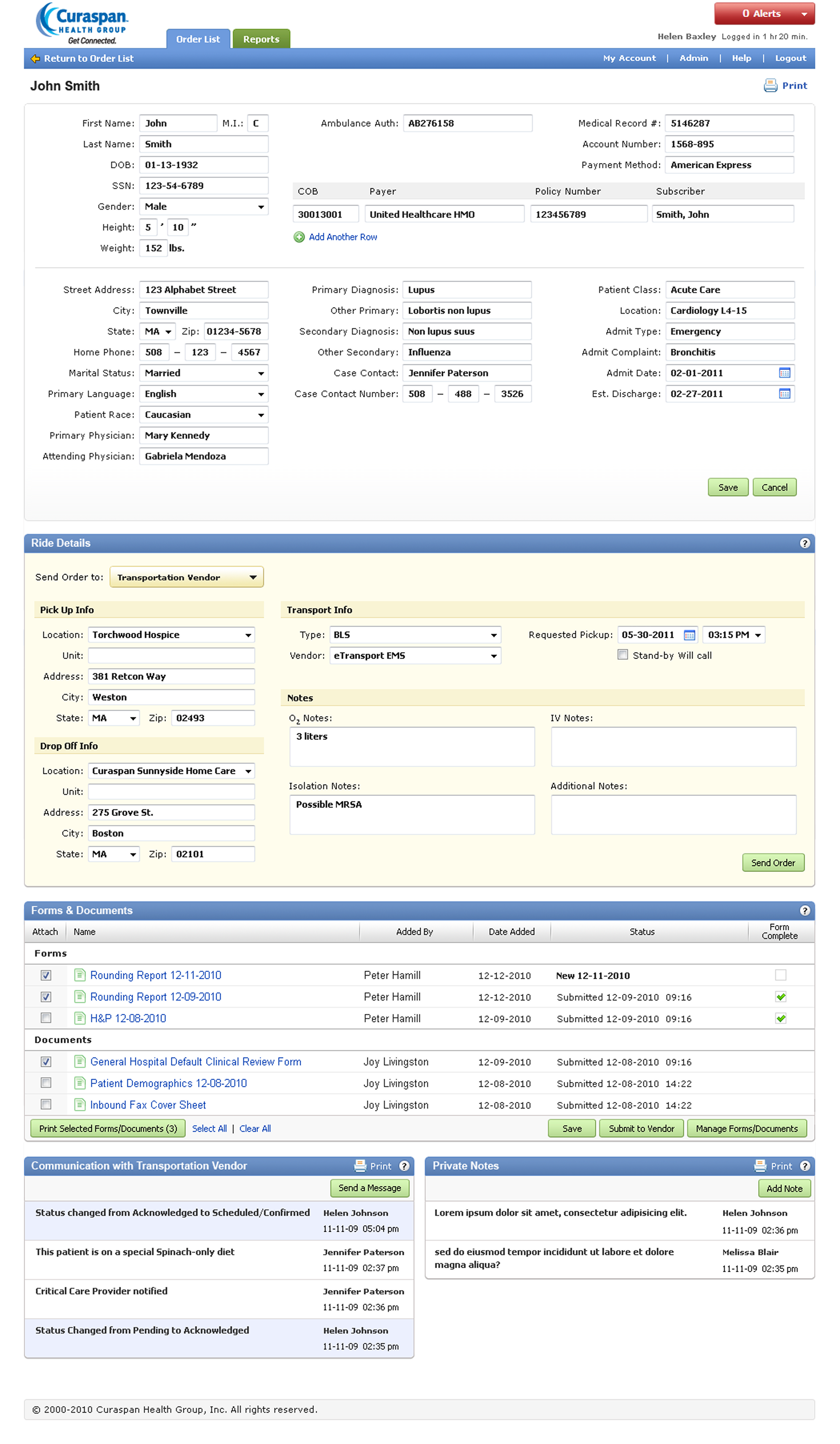Open the Admin menu item
The width and height of the screenshot is (840, 1444).
pos(693,58)
